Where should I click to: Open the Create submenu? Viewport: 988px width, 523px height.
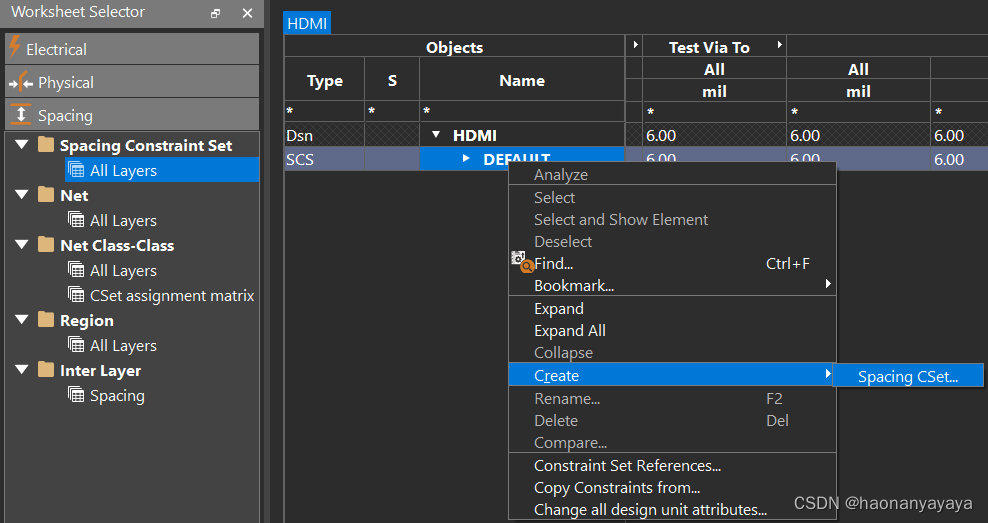coord(672,375)
